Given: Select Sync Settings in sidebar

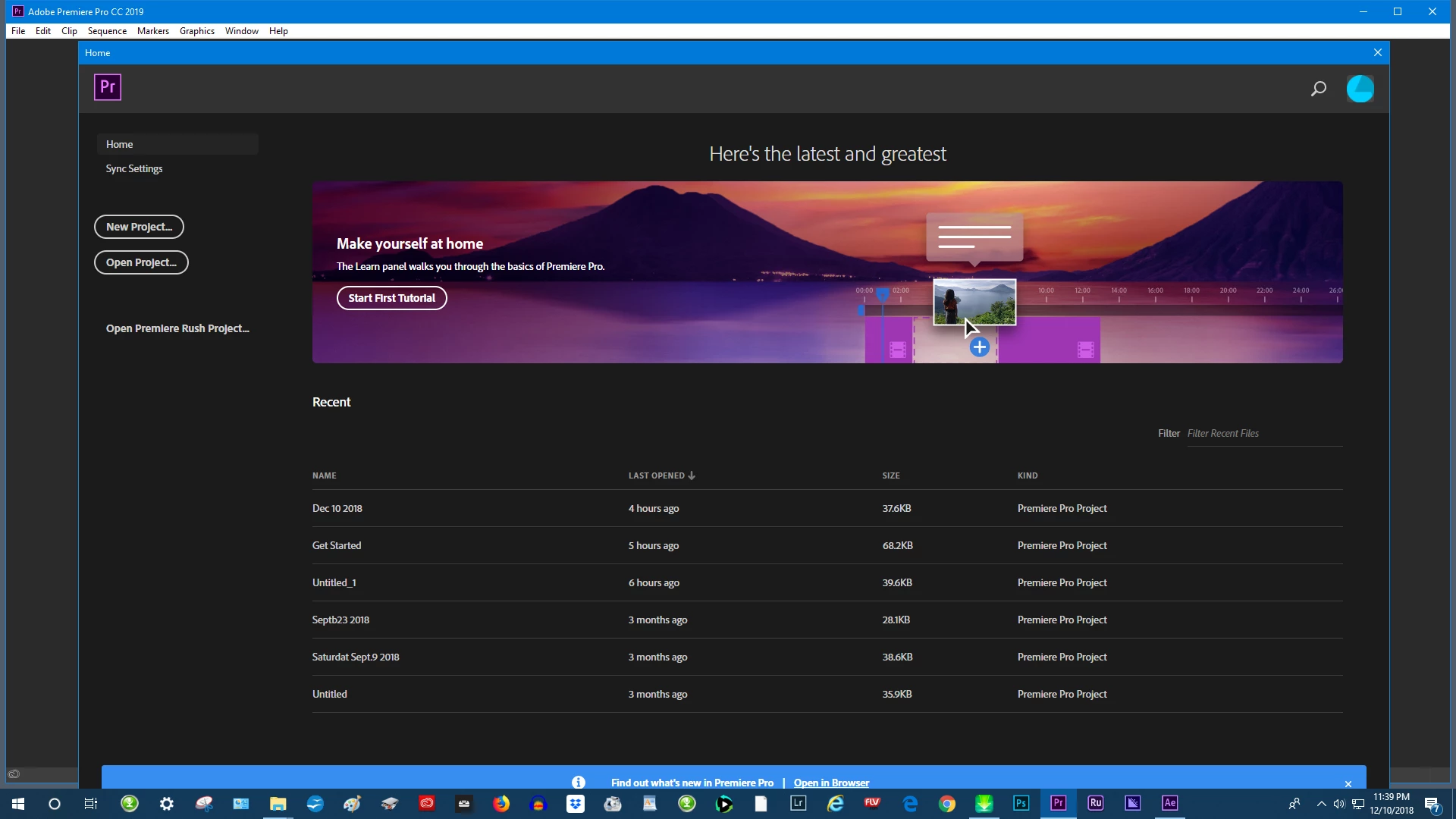Looking at the screenshot, I should 134,168.
